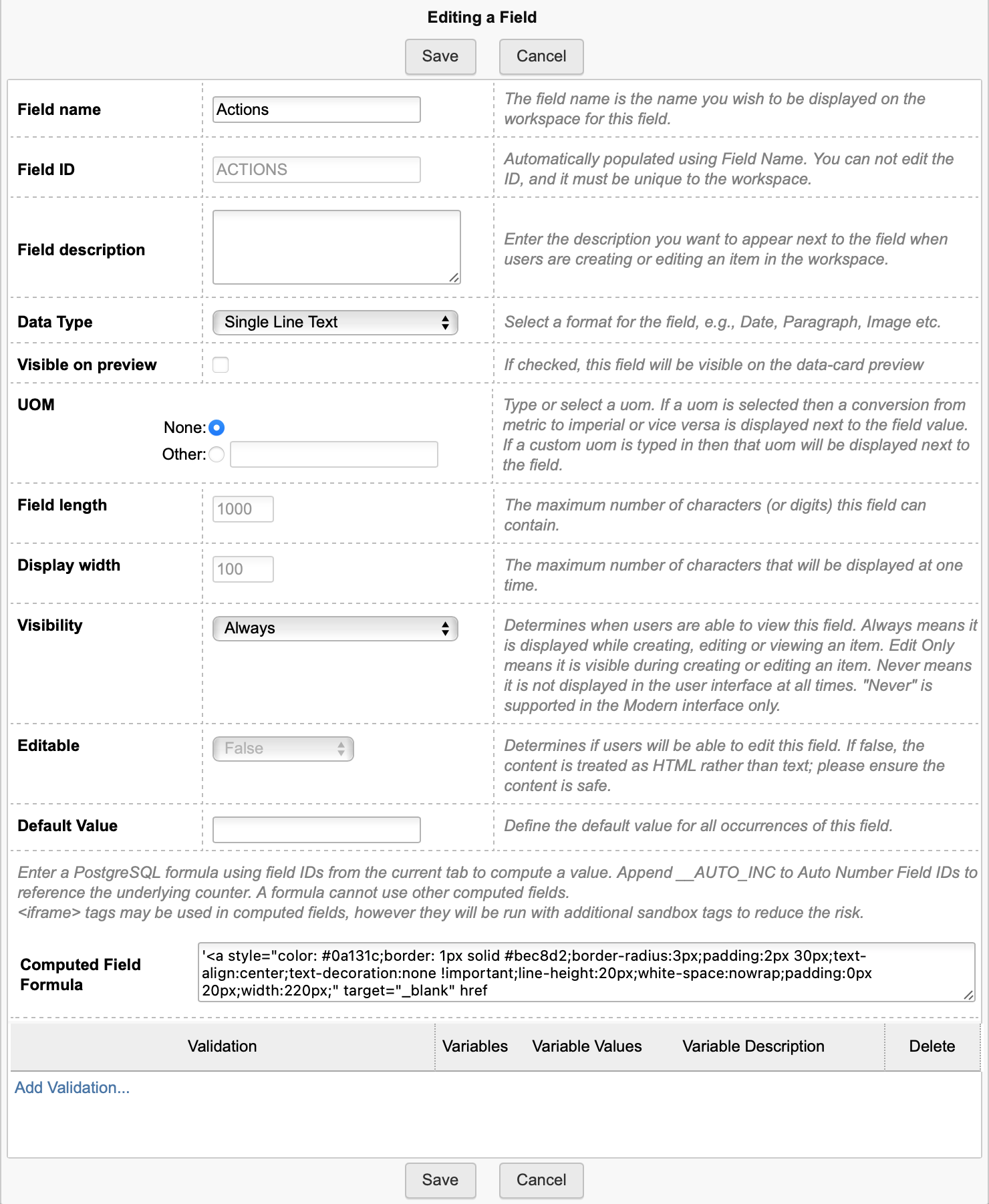Screen dimensions: 989x1204
Task: Click the Default Value text box
Action: point(316,830)
